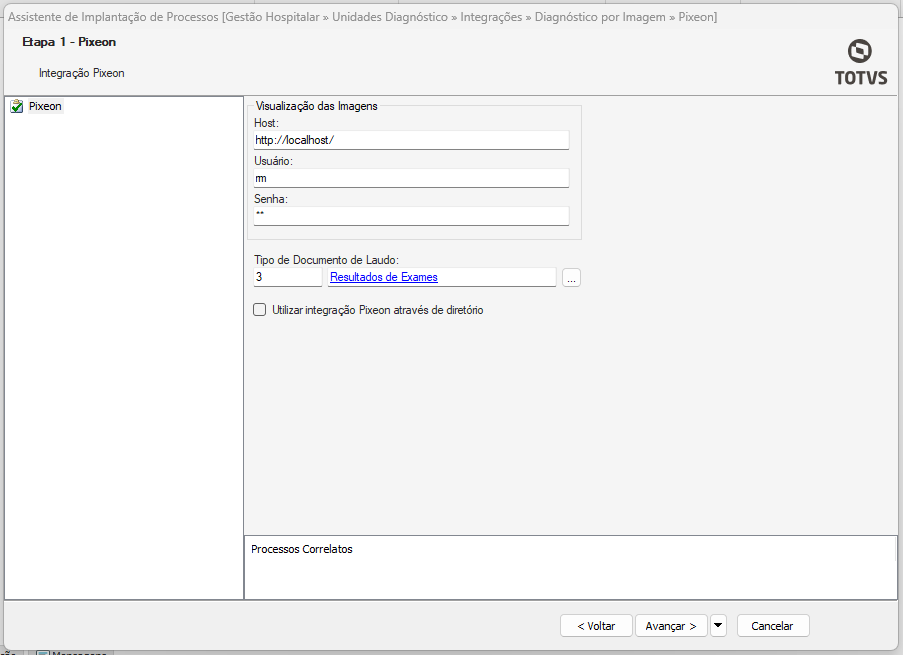The width and height of the screenshot is (903, 655).
Task: Focus the Host input field
Action: (411, 140)
